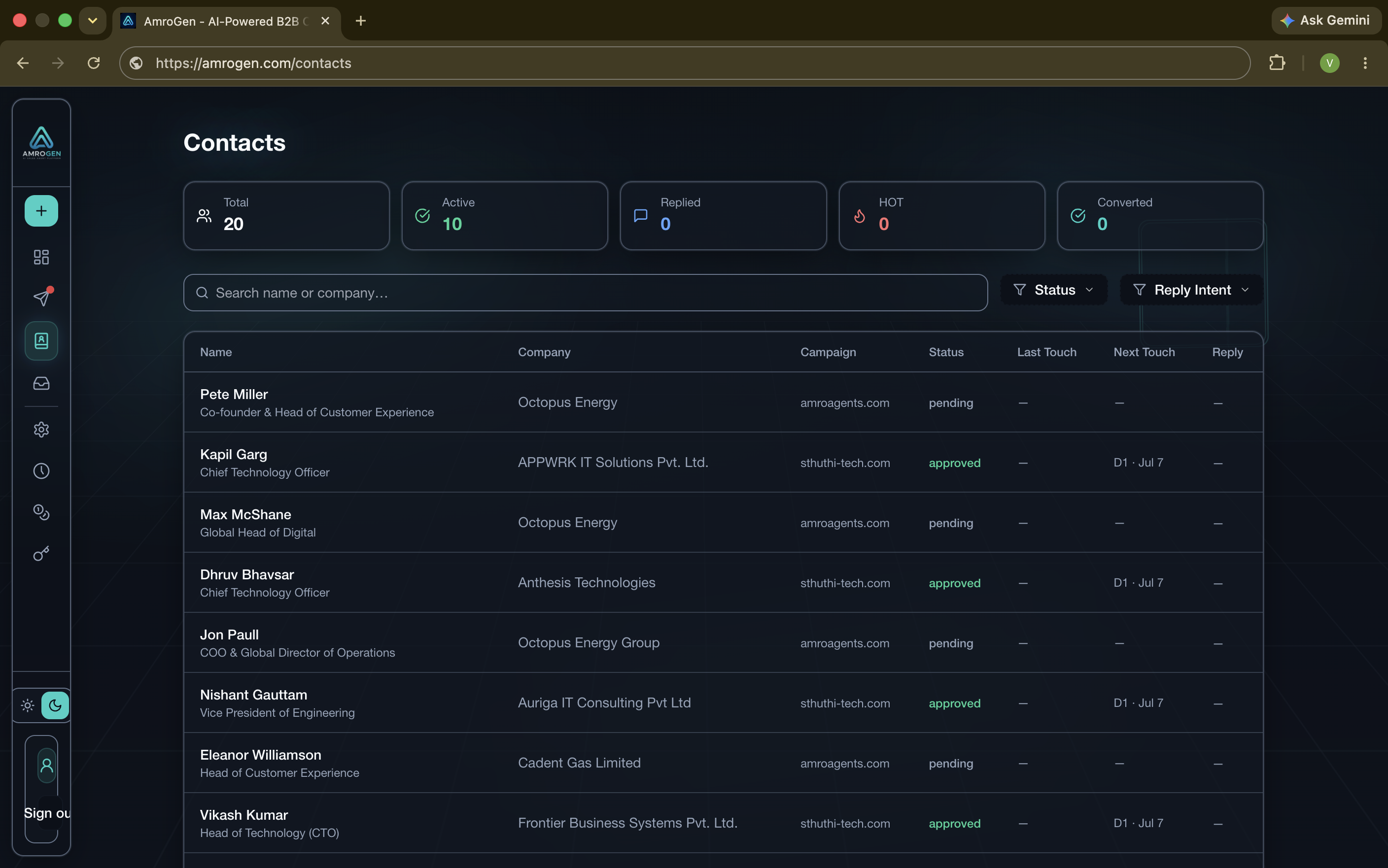This screenshot has height=868, width=1388.
Task: Click the Active contacts stat card
Action: (504, 216)
